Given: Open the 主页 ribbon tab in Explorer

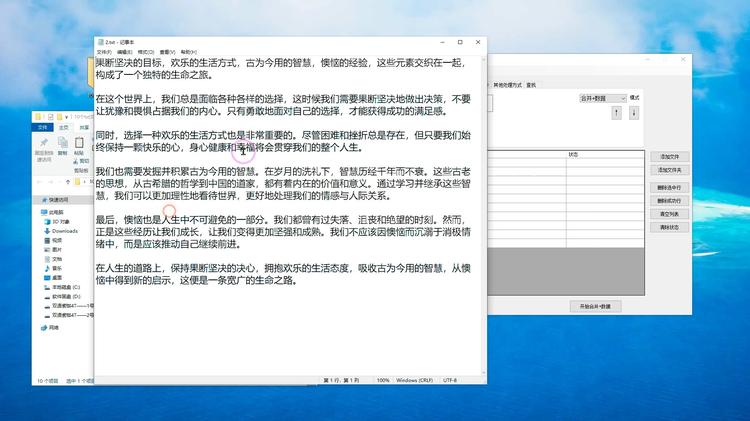Looking at the screenshot, I should pos(64,127).
